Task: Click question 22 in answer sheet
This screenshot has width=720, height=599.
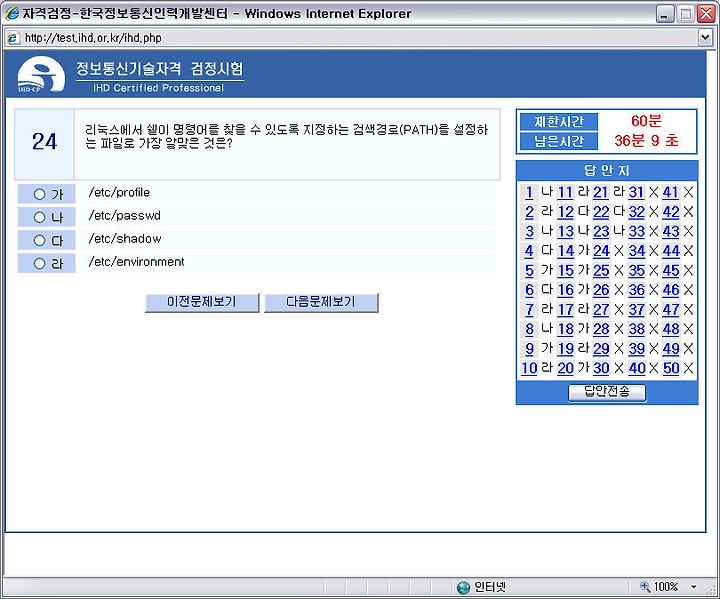Action: click(601, 212)
